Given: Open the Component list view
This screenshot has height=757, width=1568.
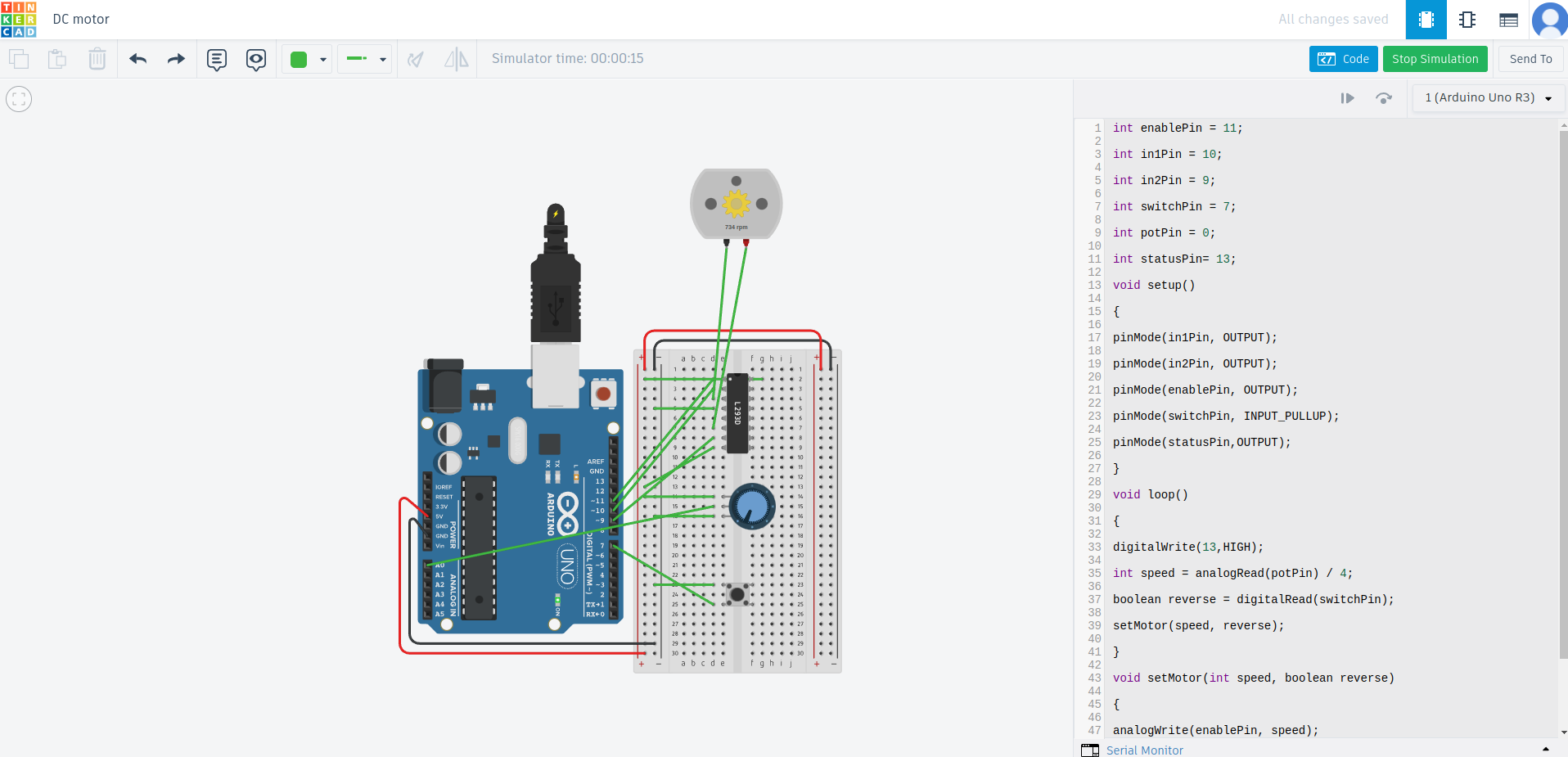Looking at the screenshot, I should pos(1508,20).
